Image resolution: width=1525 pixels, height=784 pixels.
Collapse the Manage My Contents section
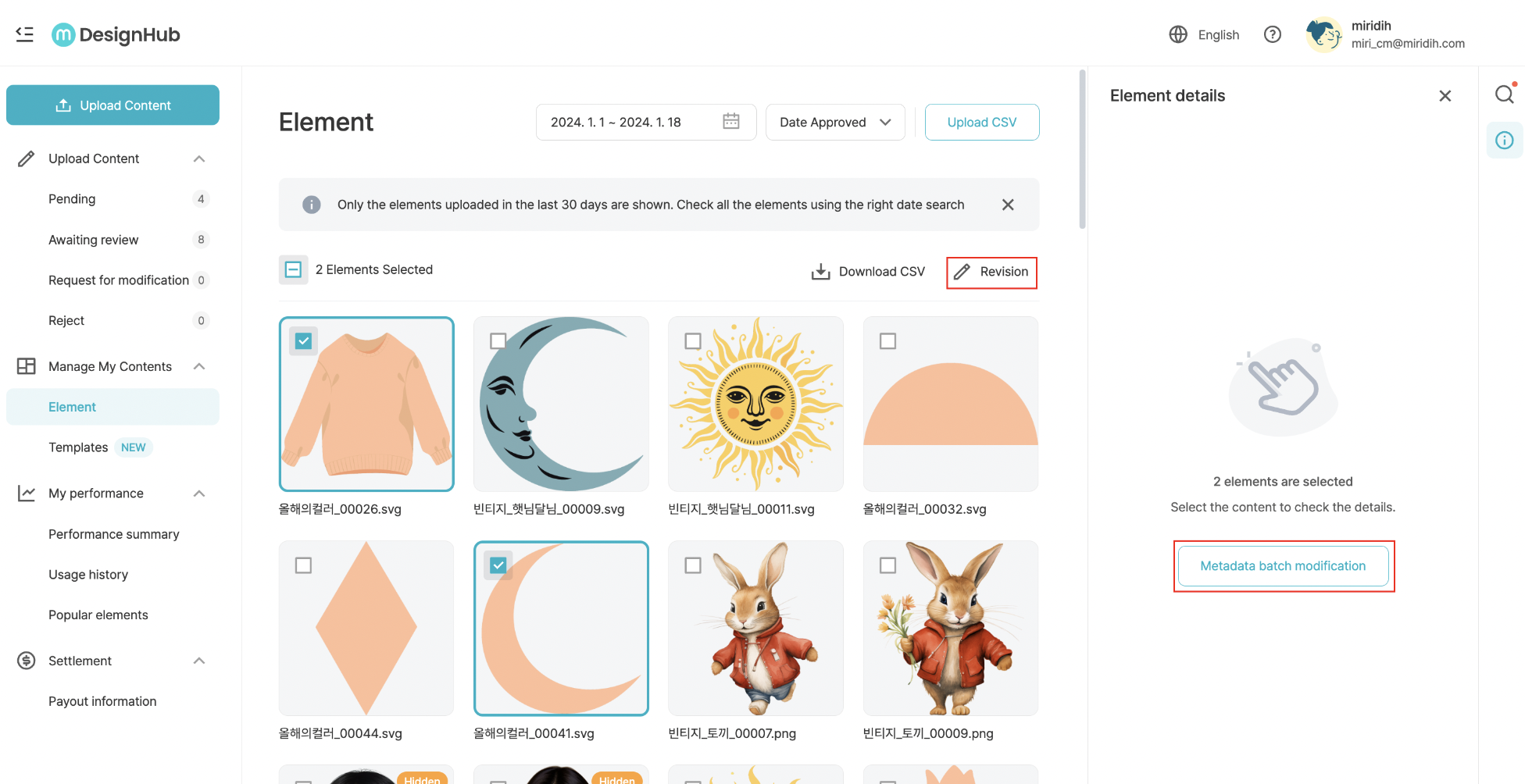(199, 366)
